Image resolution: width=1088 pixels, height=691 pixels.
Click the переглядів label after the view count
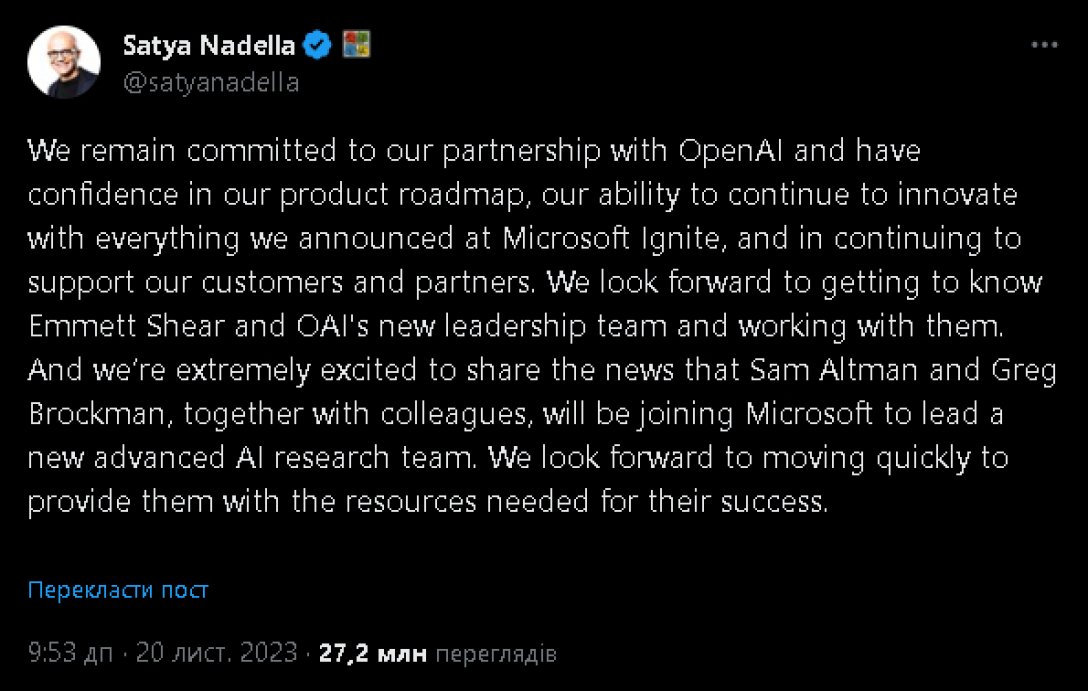(499, 653)
